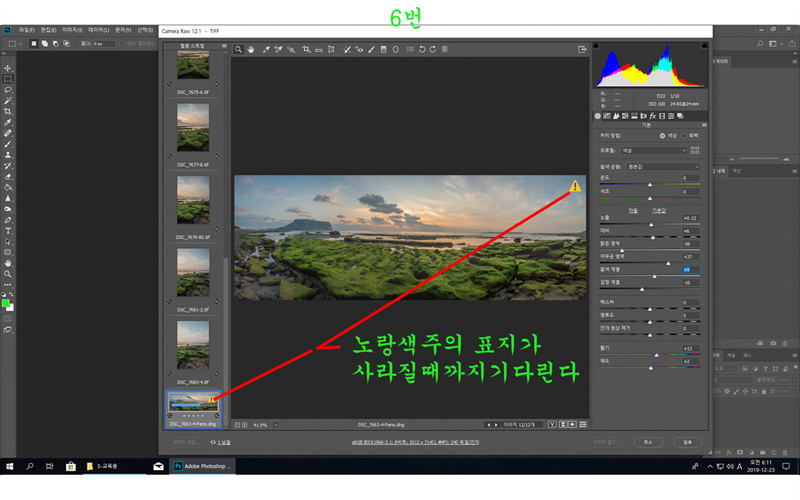The image size is (800, 500).
Task: Open the Windows Start menu
Action: [9, 466]
